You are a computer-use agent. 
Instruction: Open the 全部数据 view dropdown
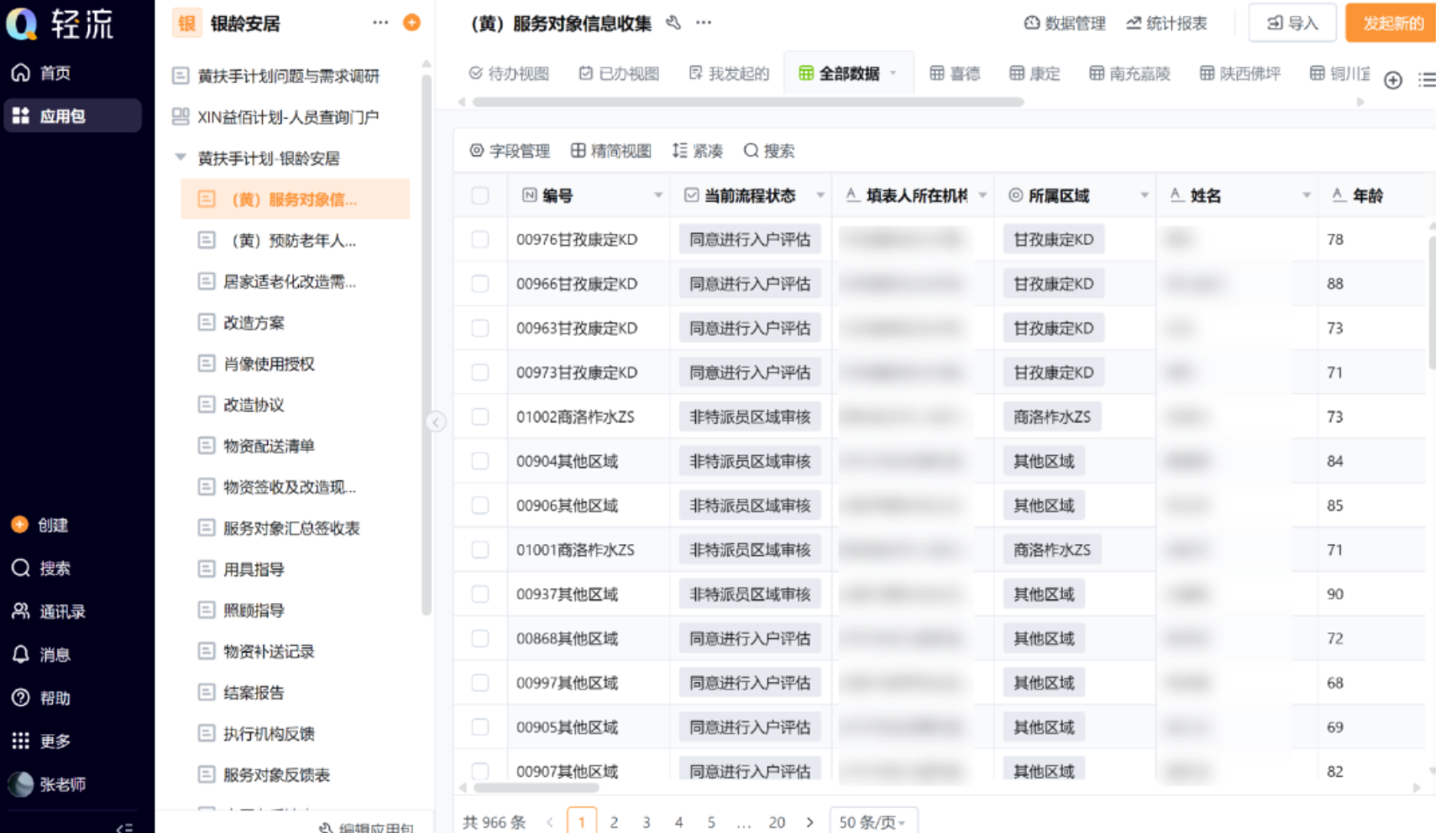click(x=893, y=73)
